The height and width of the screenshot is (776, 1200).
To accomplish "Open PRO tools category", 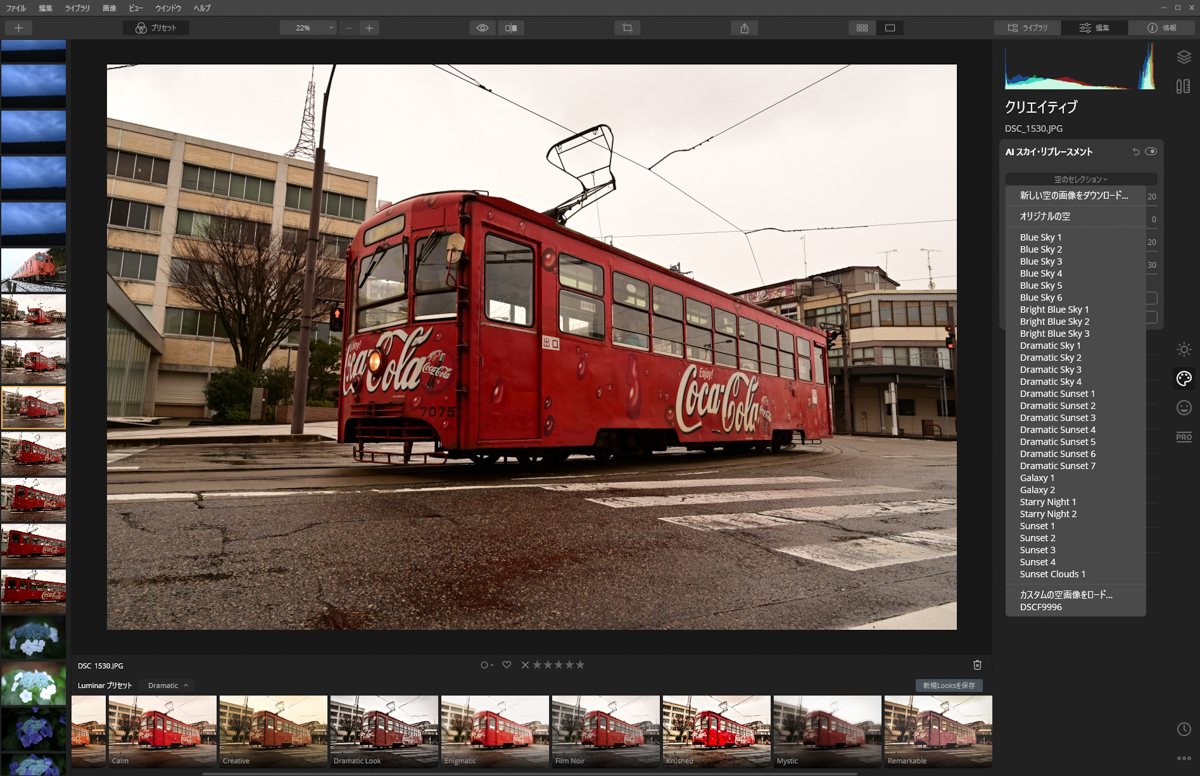I will coord(1184,437).
